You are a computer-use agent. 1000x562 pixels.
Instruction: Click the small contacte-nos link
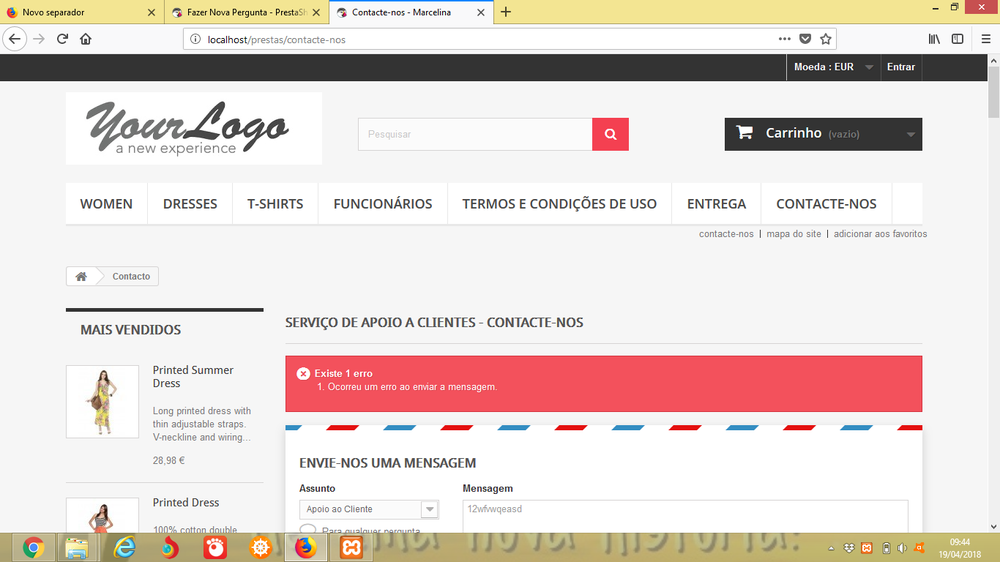[x=726, y=234]
